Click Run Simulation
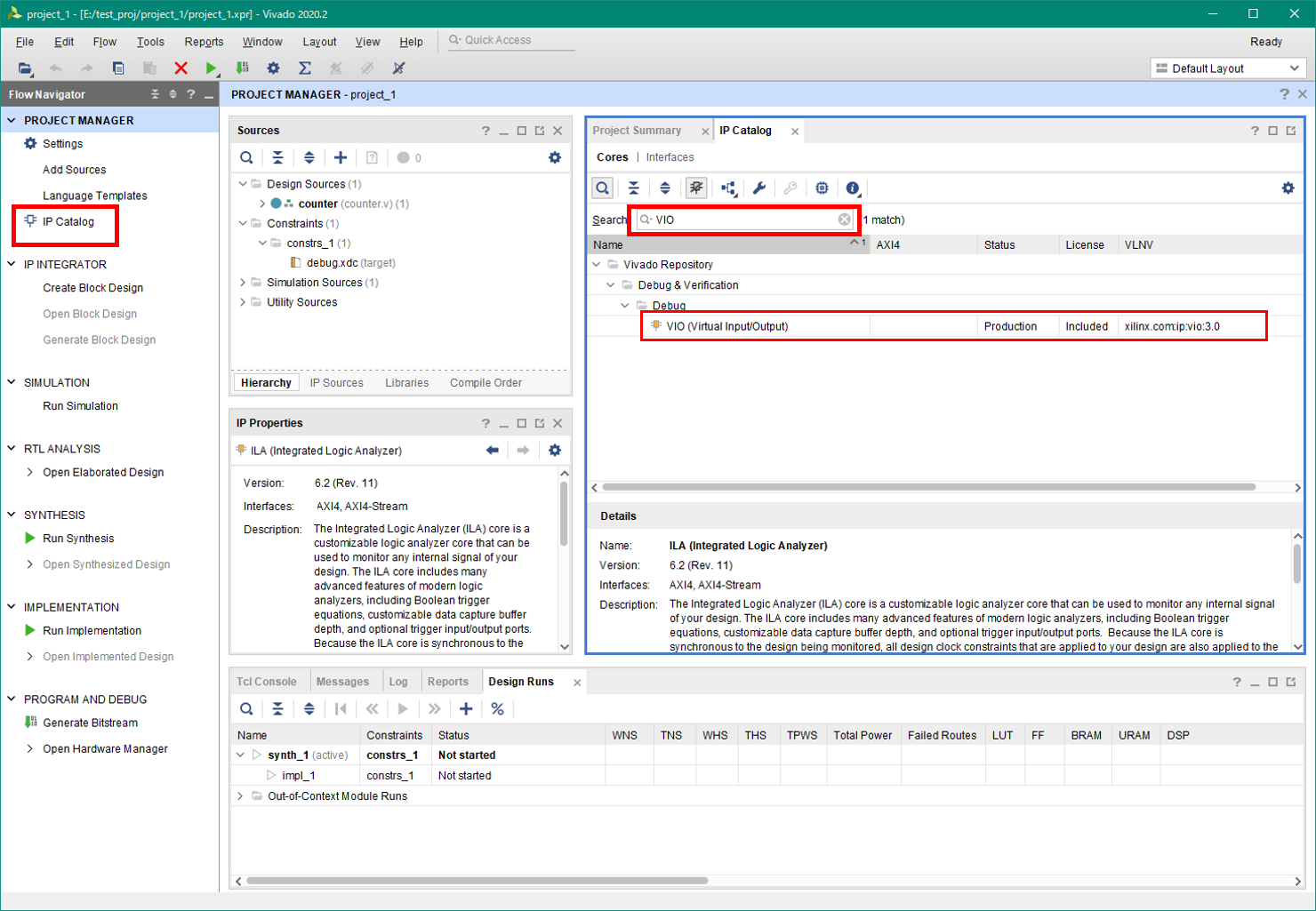Image resolution: width=1316 pixels, height=911 pixels. [80, 406]
